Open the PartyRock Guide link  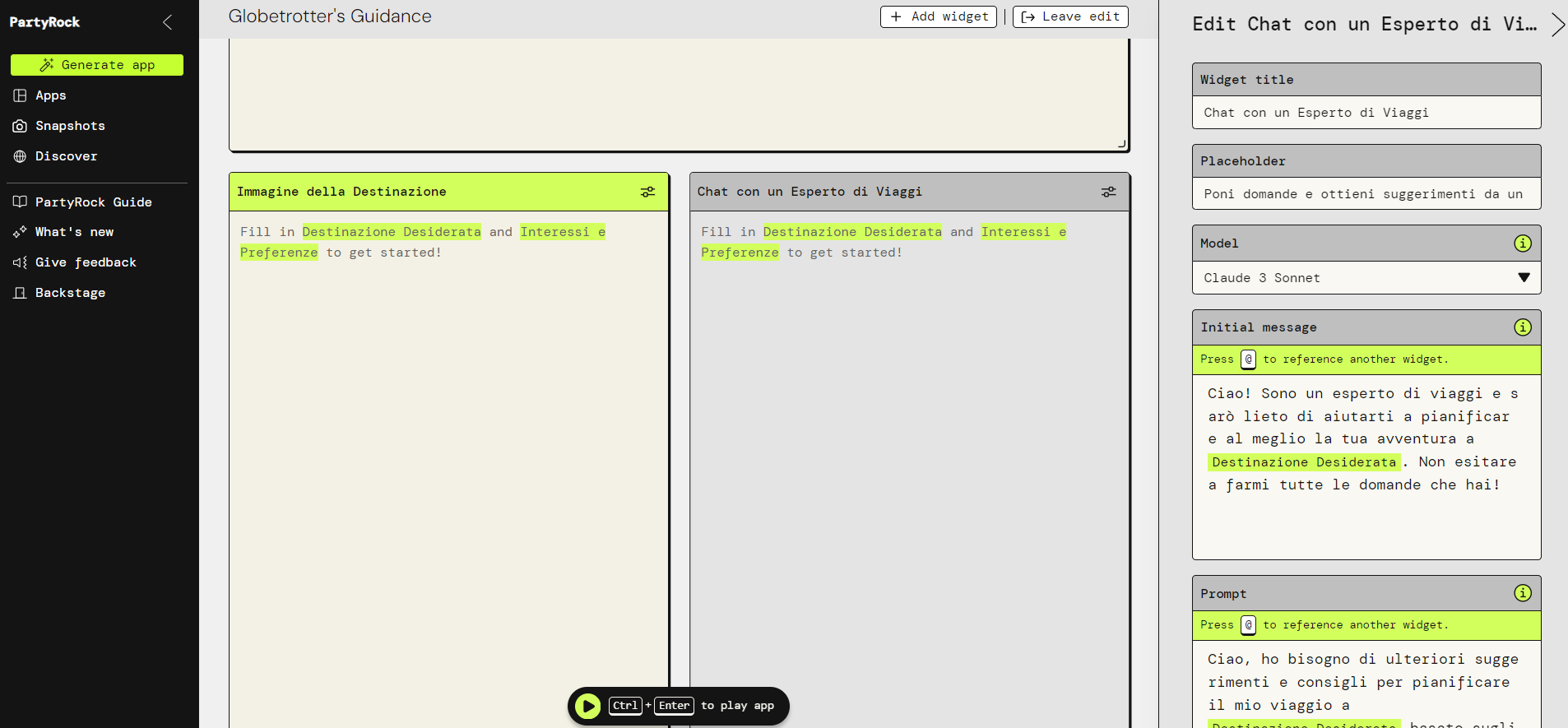click(x=93, y=202)
